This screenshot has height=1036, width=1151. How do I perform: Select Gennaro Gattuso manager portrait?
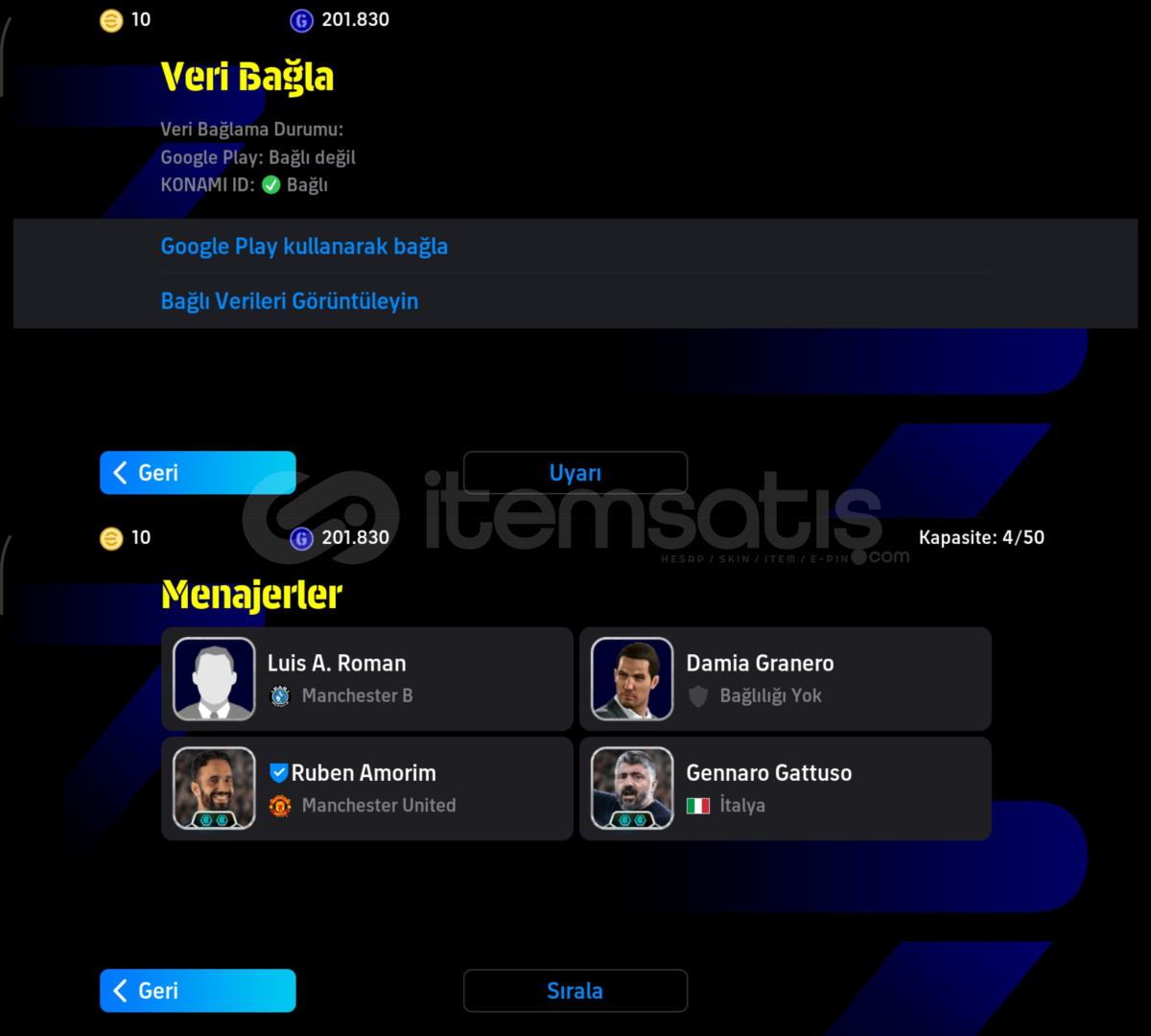point(632,789)
